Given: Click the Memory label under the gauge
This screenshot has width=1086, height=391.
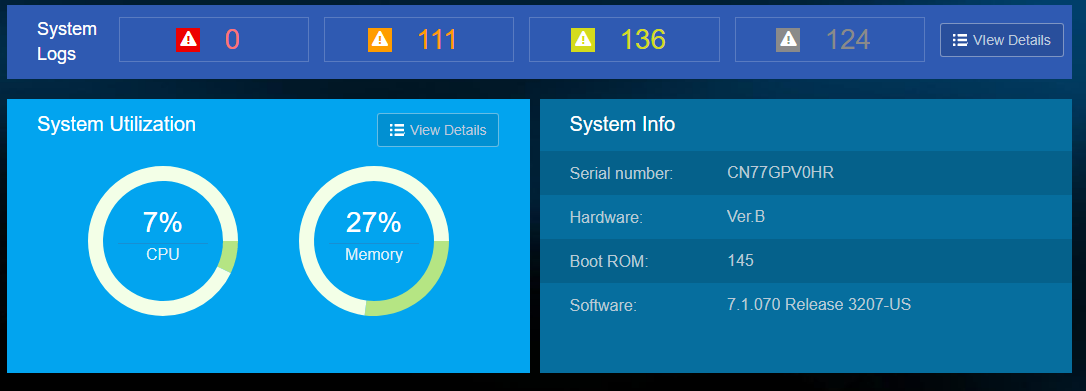Looking at the screenshot, I should [x=374, y=255].
